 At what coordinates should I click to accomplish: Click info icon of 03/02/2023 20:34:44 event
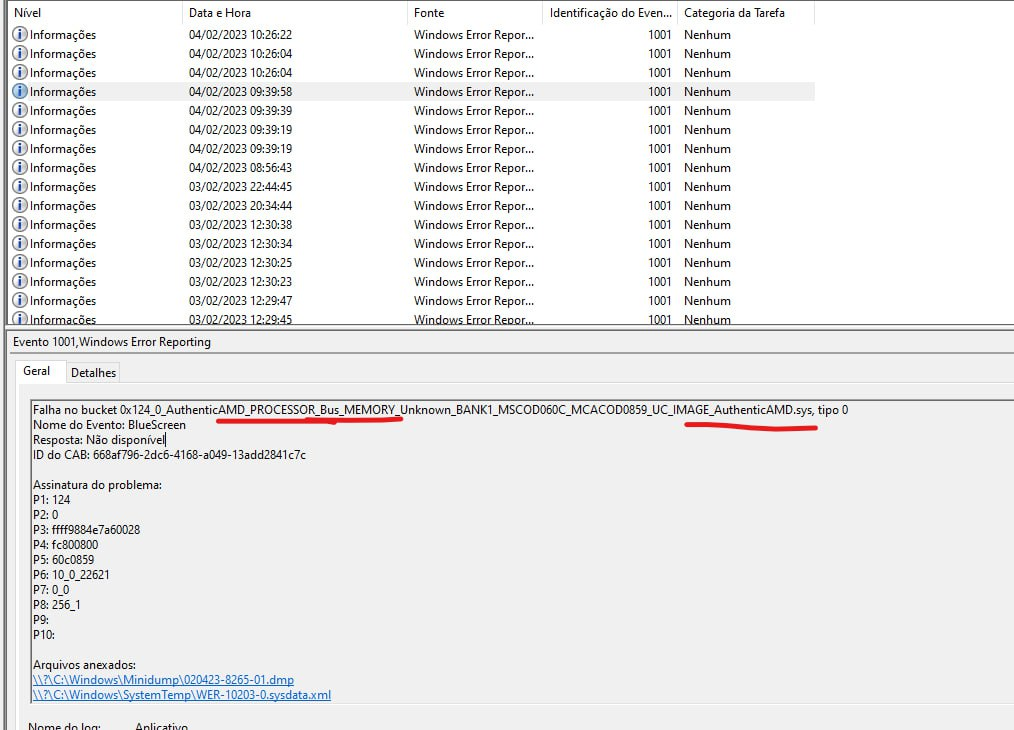click(x=20, y=206)
